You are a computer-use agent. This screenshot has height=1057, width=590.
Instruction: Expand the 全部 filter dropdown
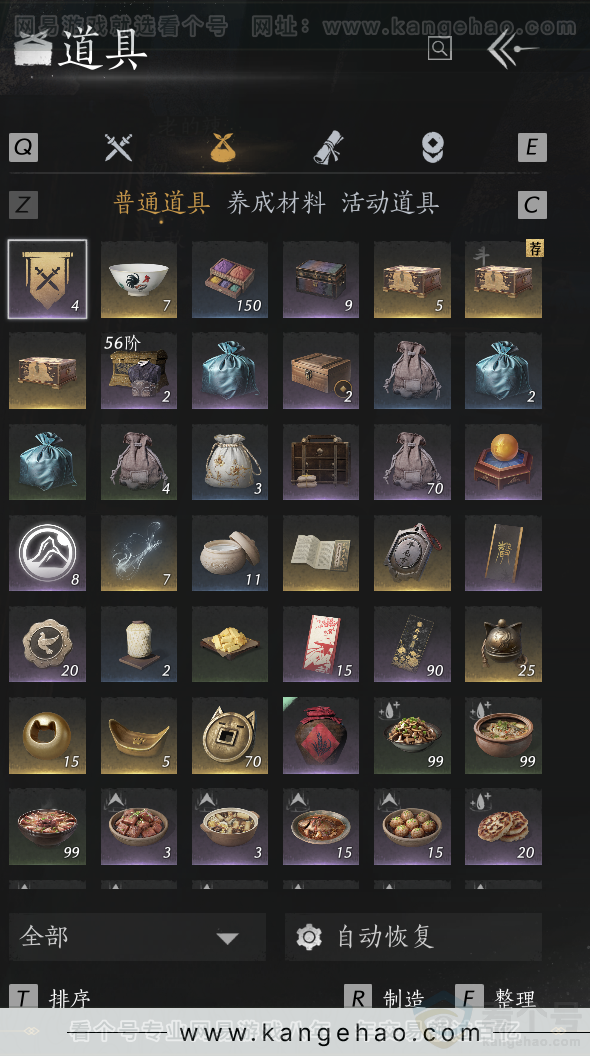(137, 936)
